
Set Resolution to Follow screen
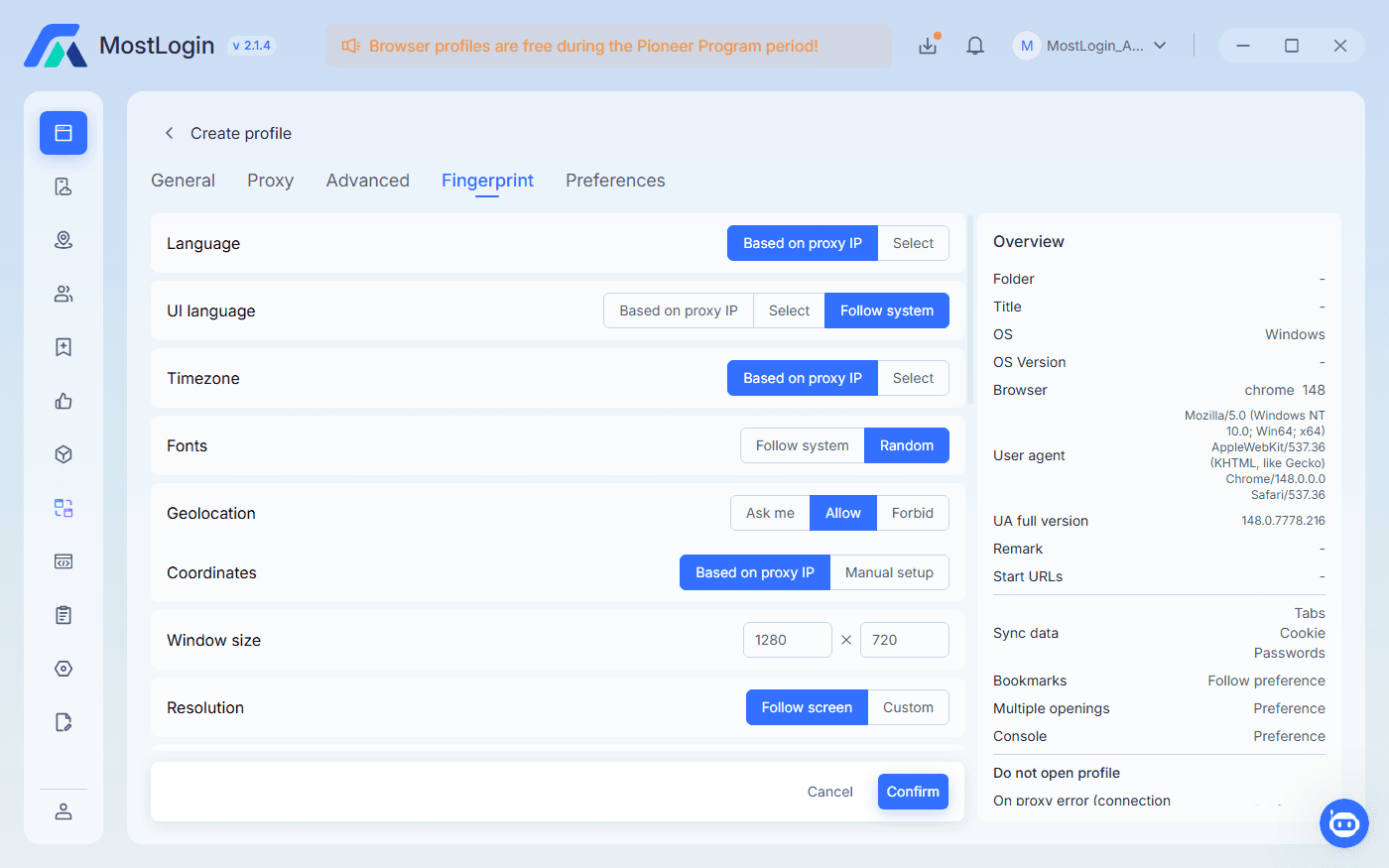[807, 707]
